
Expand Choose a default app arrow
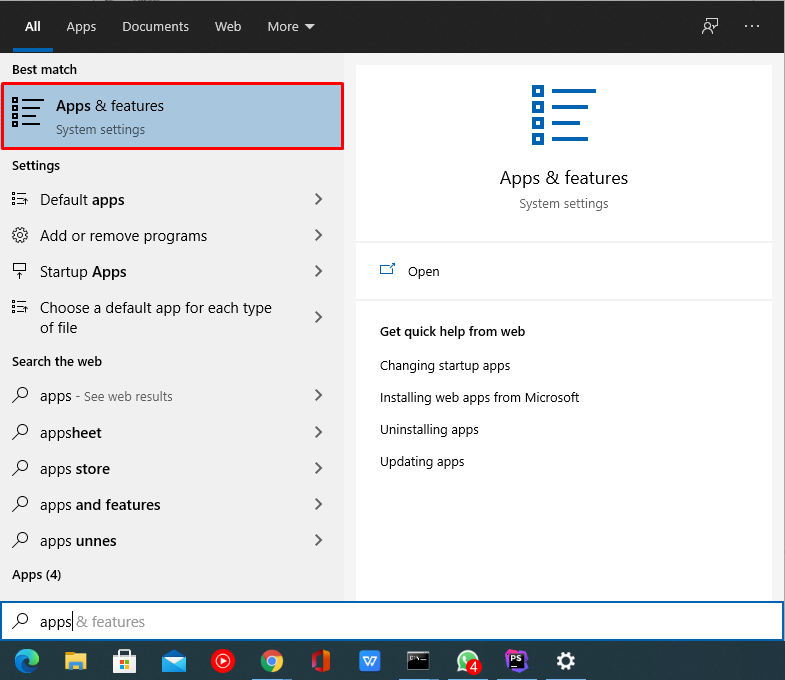pyautogui.click(x=318, y=317)
